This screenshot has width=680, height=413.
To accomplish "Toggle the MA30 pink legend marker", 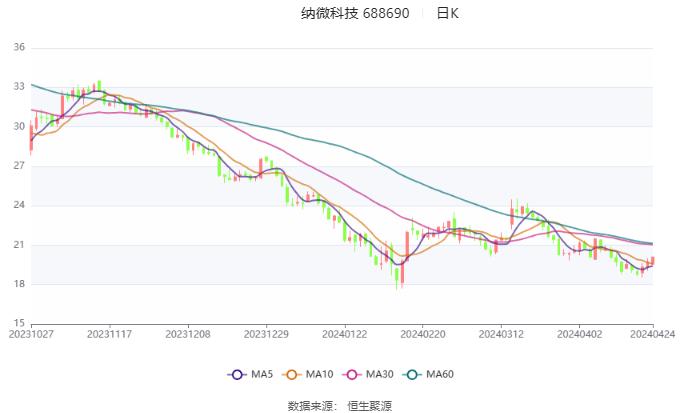I will click(352, 374).
